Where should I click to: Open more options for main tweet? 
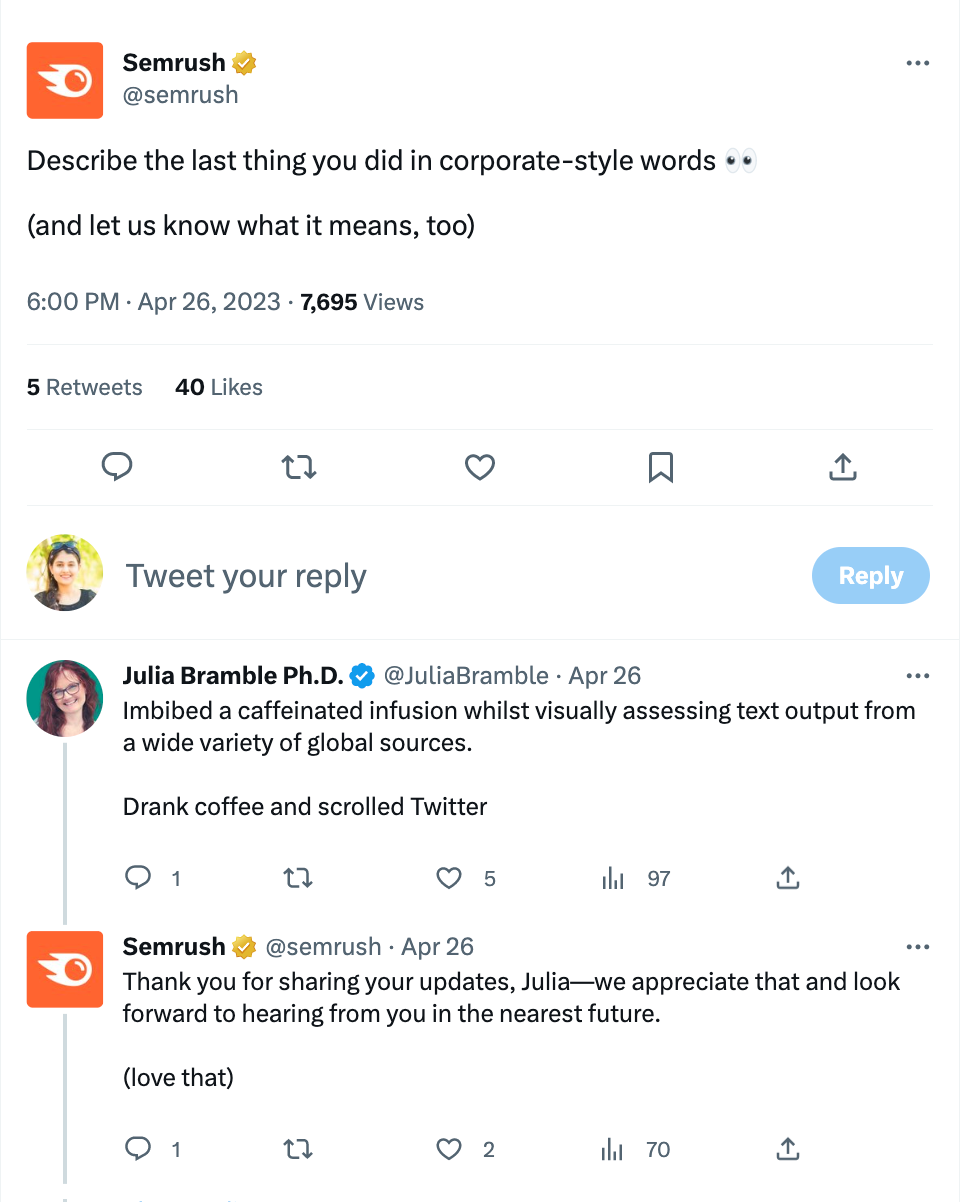[917, 63]
